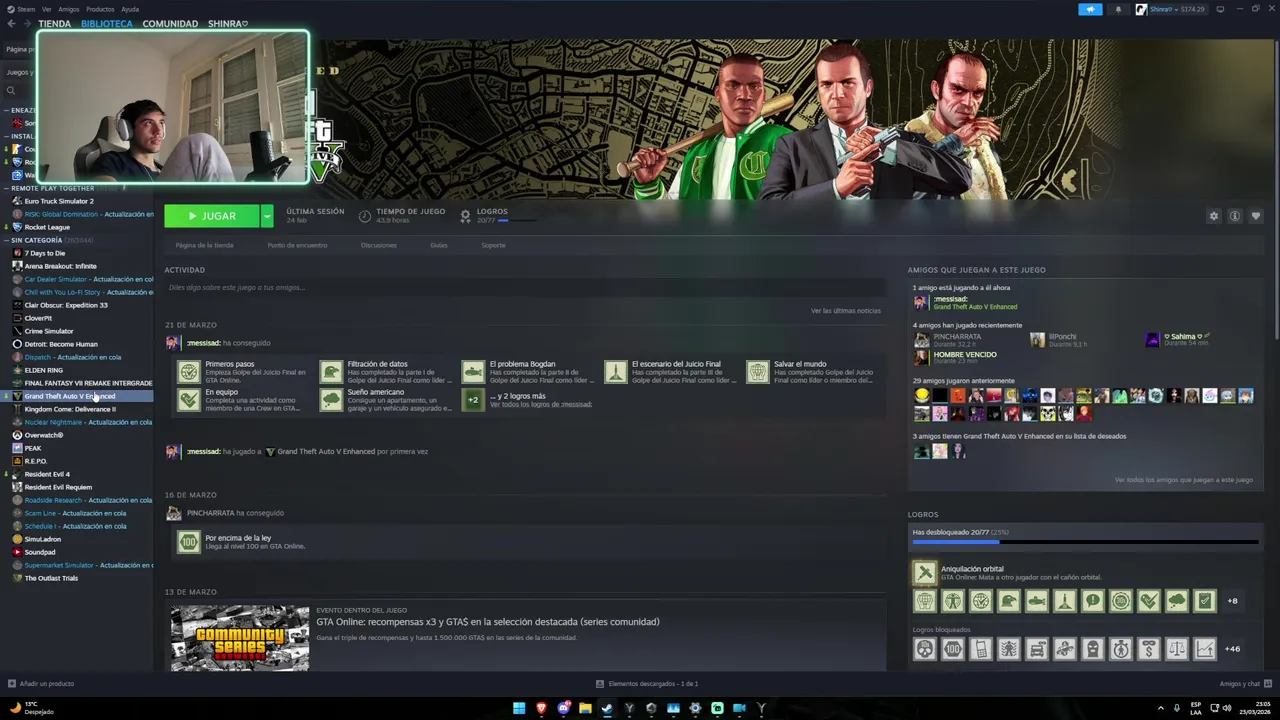Open the Ver menu
The image size is (1280, 720).
tap(47, 9)
